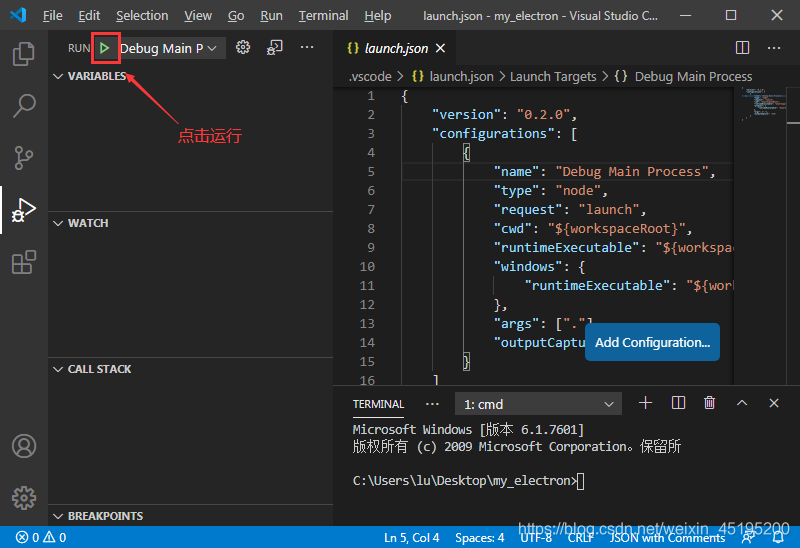Viewport: 800px width, 548px height.
Task: Open the terminal selector 1: cmd dropdown
Action: tap(538, 404)
